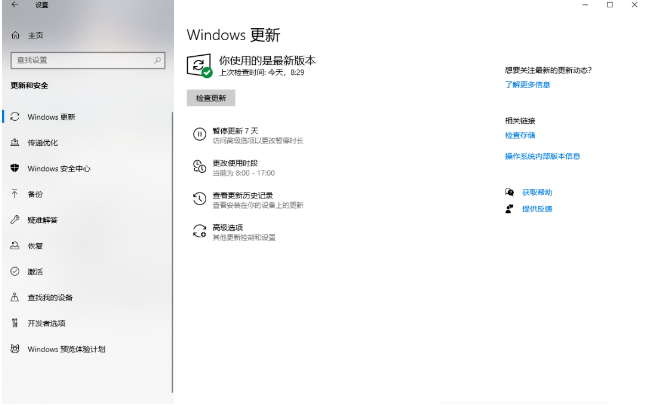Open 激活 (Activation) settings
649x406 pixels.
pos(35,272)
